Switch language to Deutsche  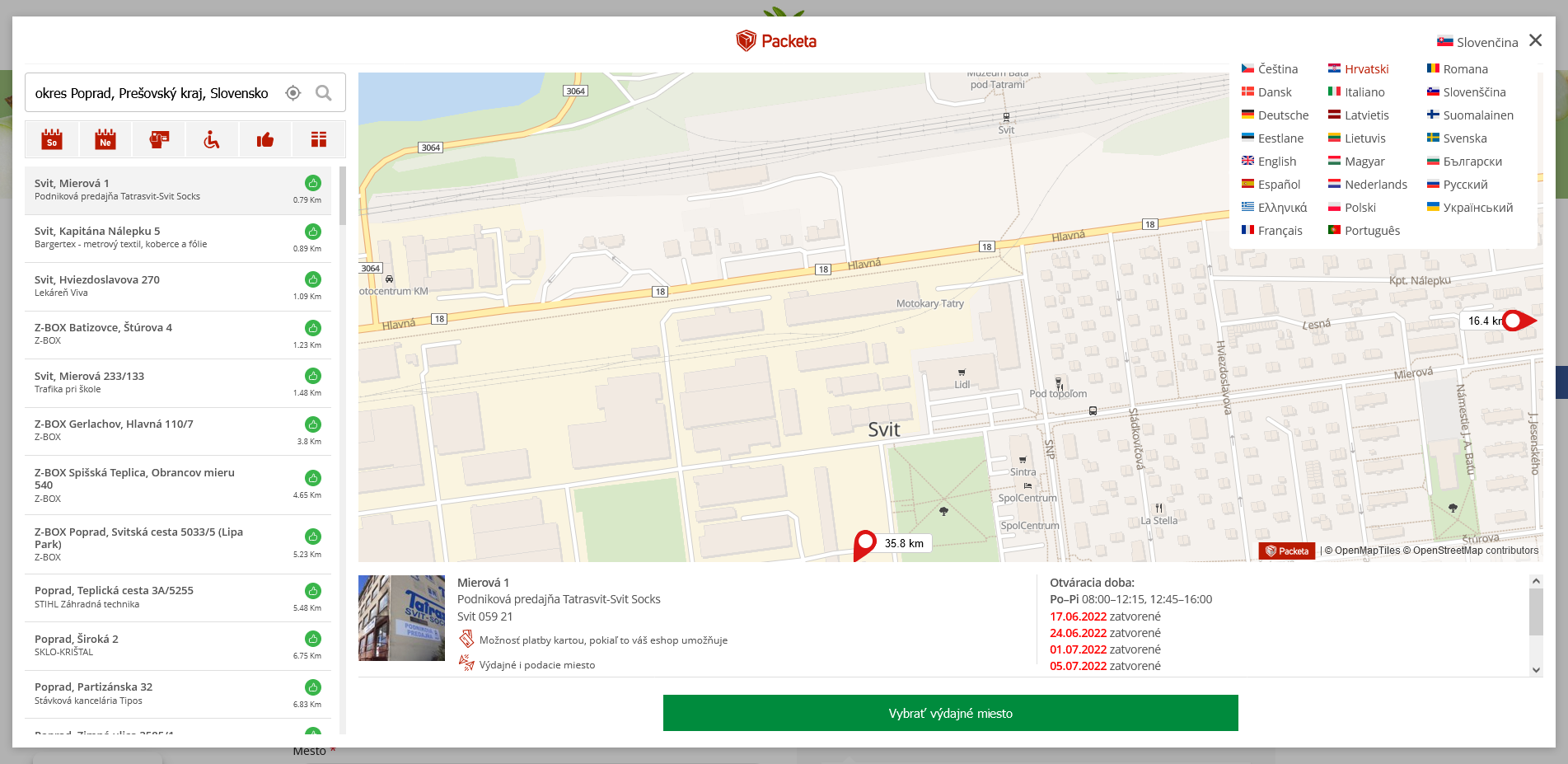[x=1275, y=115]
